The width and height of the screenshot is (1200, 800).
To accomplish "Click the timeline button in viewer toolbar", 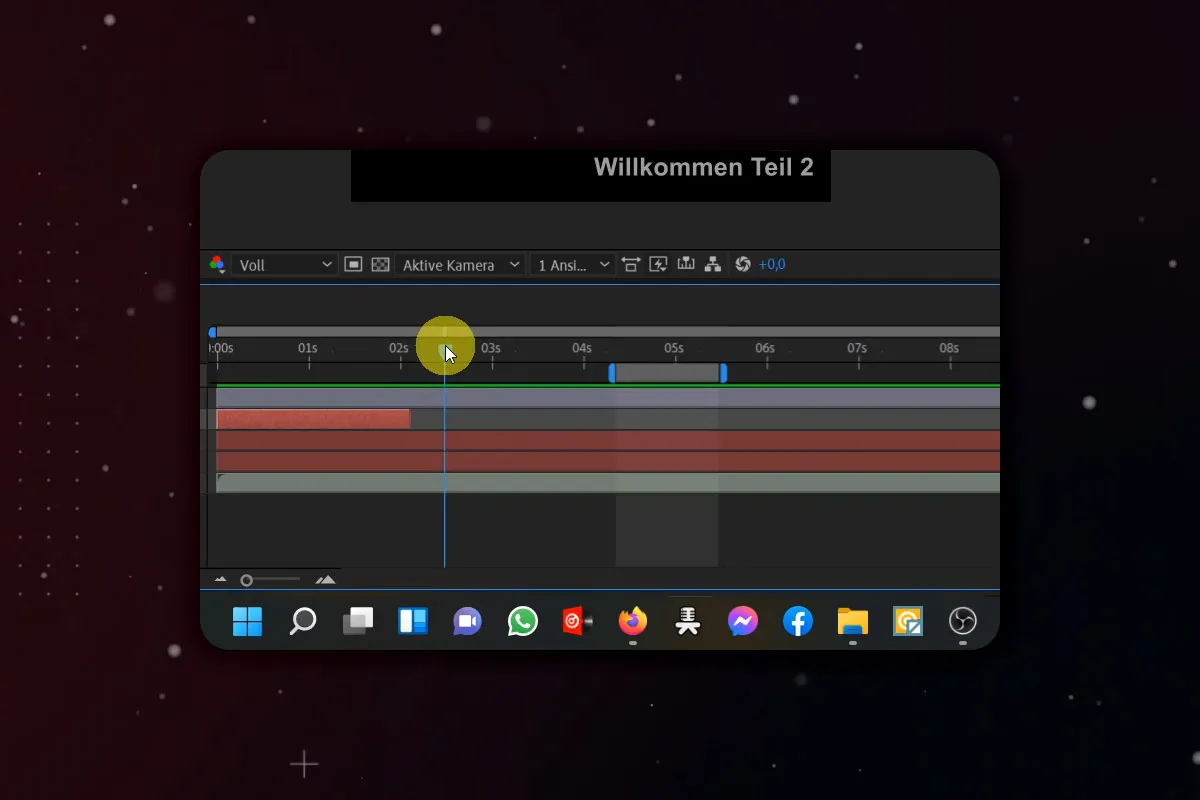I will click(686, 265).
